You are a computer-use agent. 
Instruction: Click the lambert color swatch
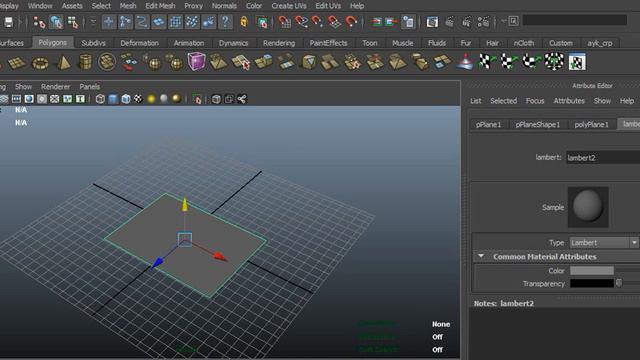[592, 271]
